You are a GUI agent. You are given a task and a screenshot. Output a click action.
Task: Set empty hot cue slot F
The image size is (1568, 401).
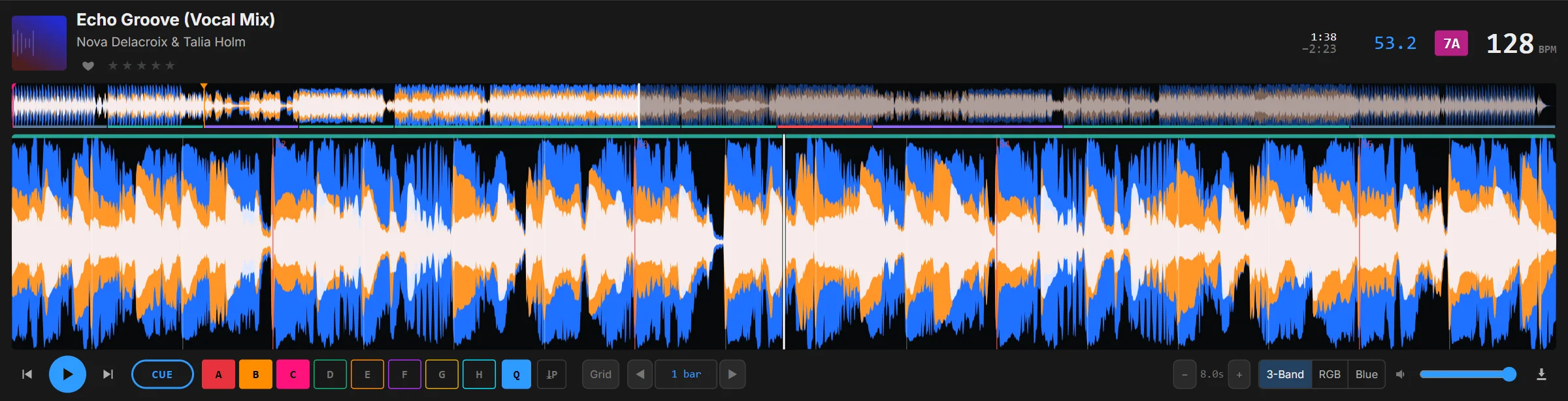point(404,374)
